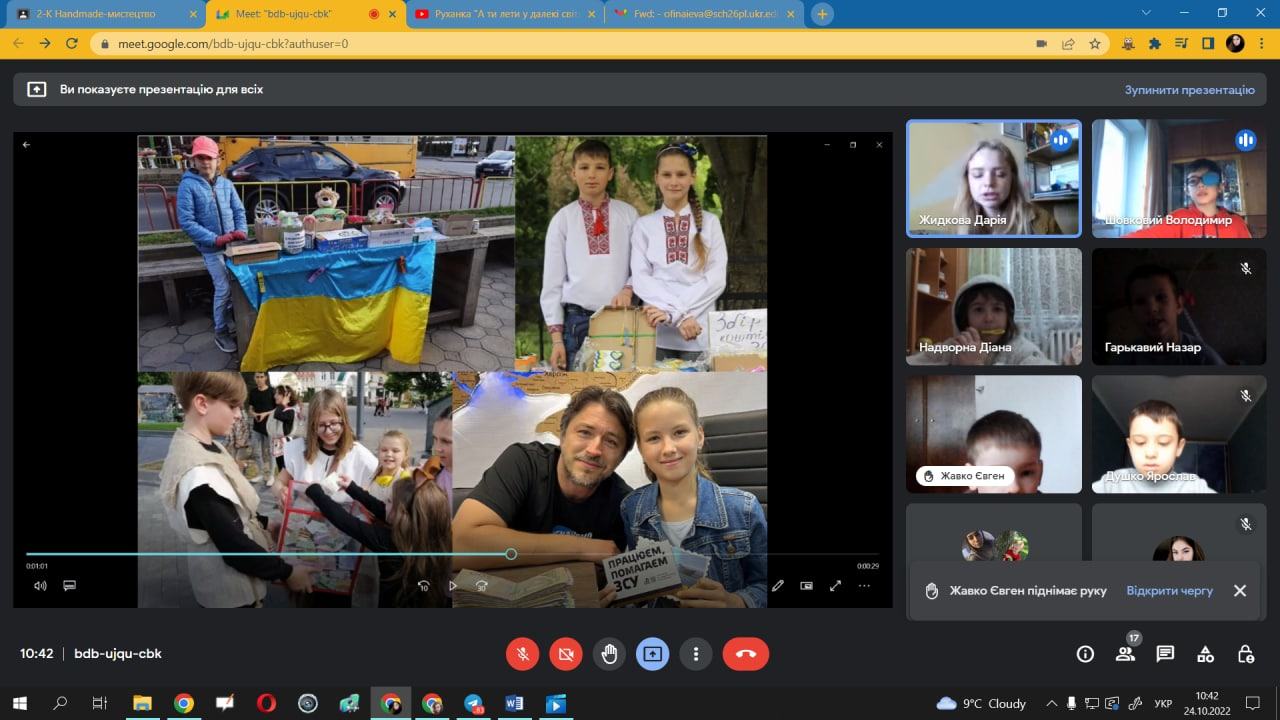1280x720 pixels.
Task: Select Жидкова Дарія participant video tile
Action: point(993,178)
